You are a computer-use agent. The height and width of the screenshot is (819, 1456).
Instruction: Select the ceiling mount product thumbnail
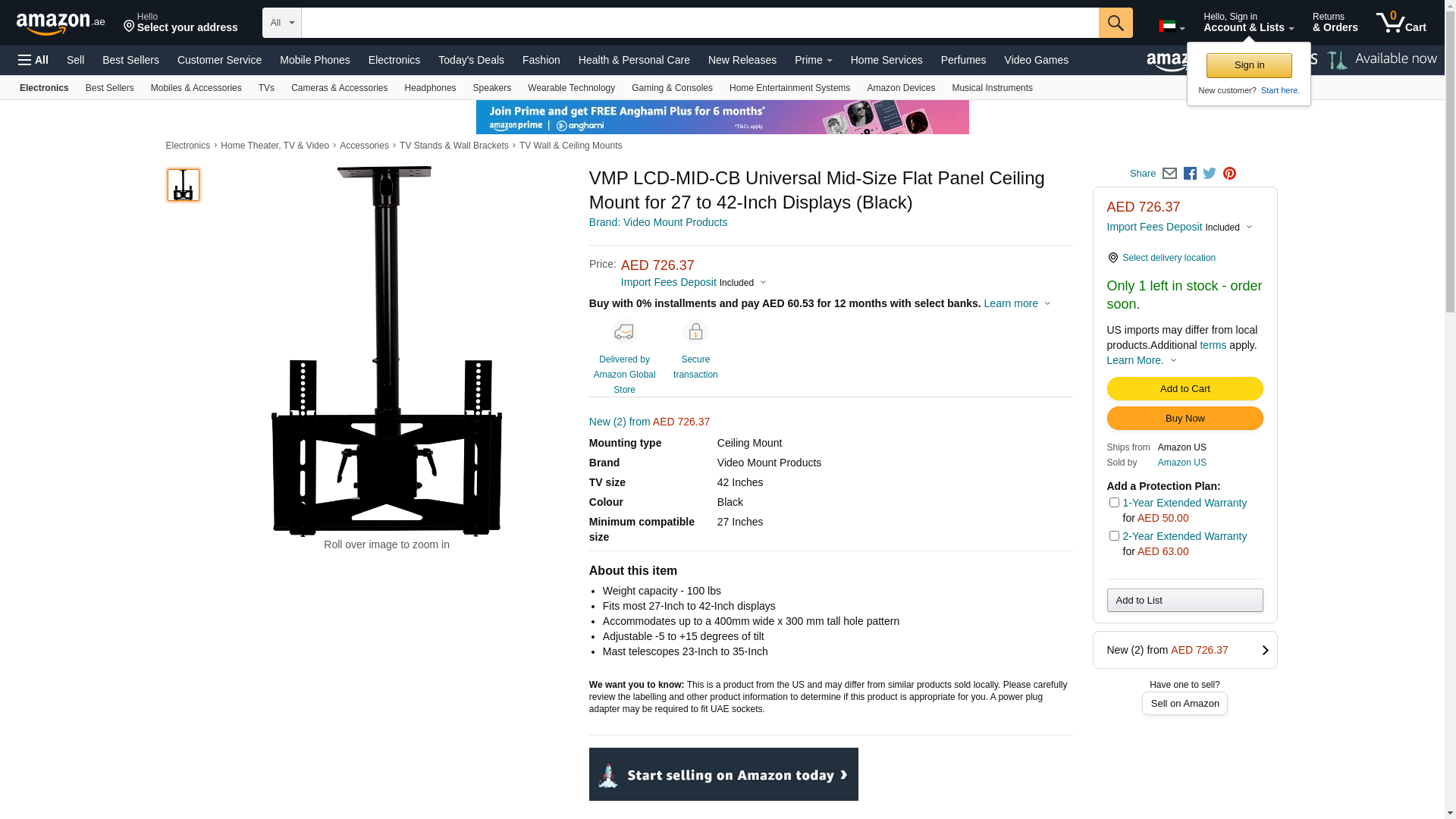point(184,185)
